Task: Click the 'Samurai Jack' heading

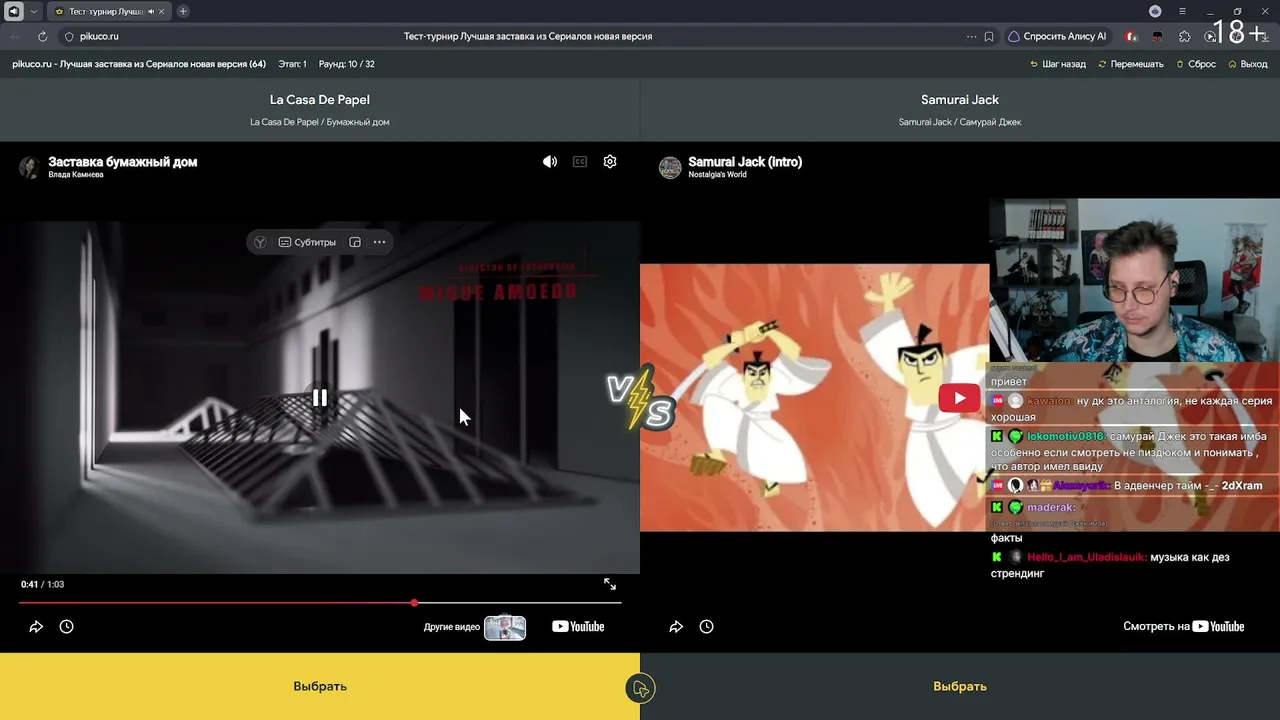Action: (x=960, y=100)
